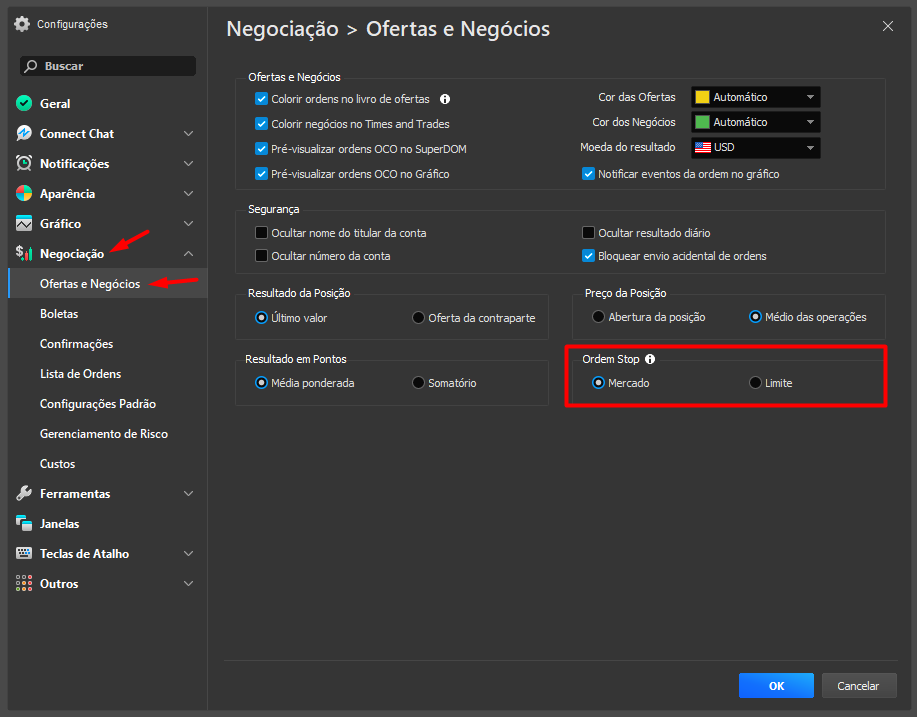Open the Boletas settings page
917x717 pixels.
pyautogui.click(x=59, y=314)
